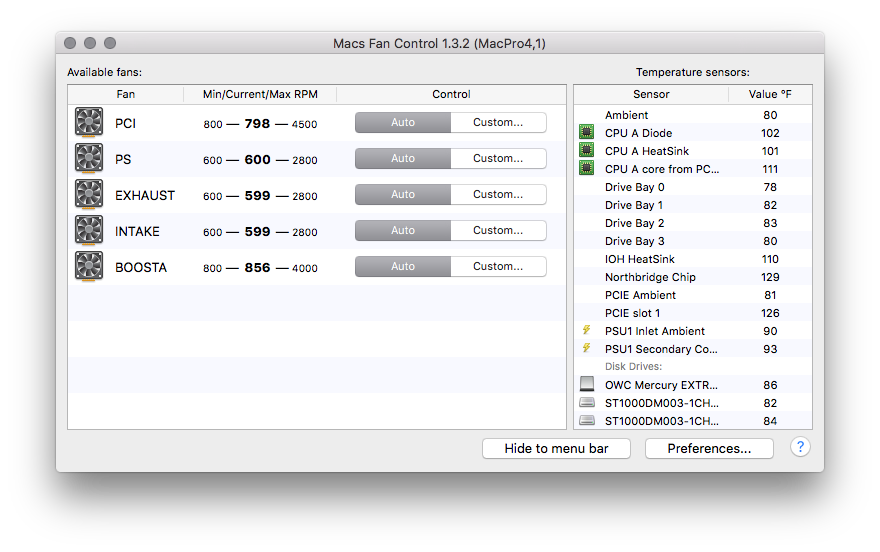Screen dimensions: 880x552
Task: Click the BOOSTA current RPM value 856
Action: click(257, 268)
